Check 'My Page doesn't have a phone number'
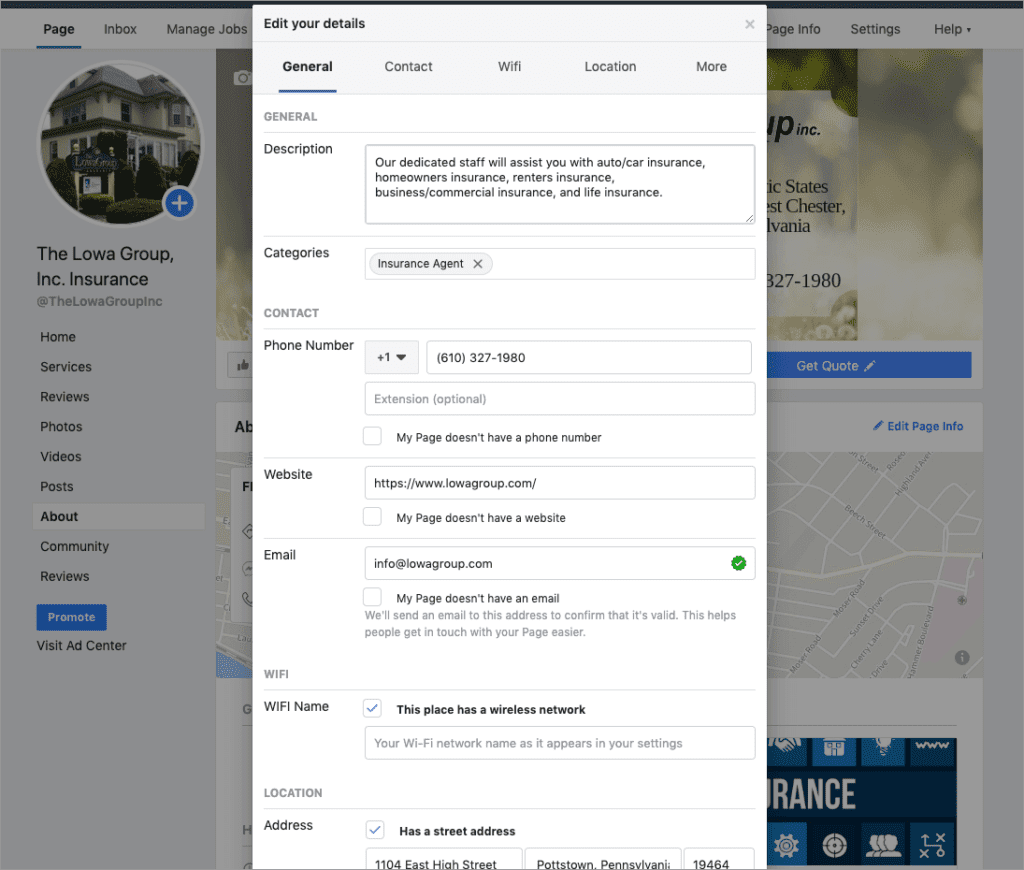The width and height of the screenshot is (1024, 870). [x=372, y=436]
